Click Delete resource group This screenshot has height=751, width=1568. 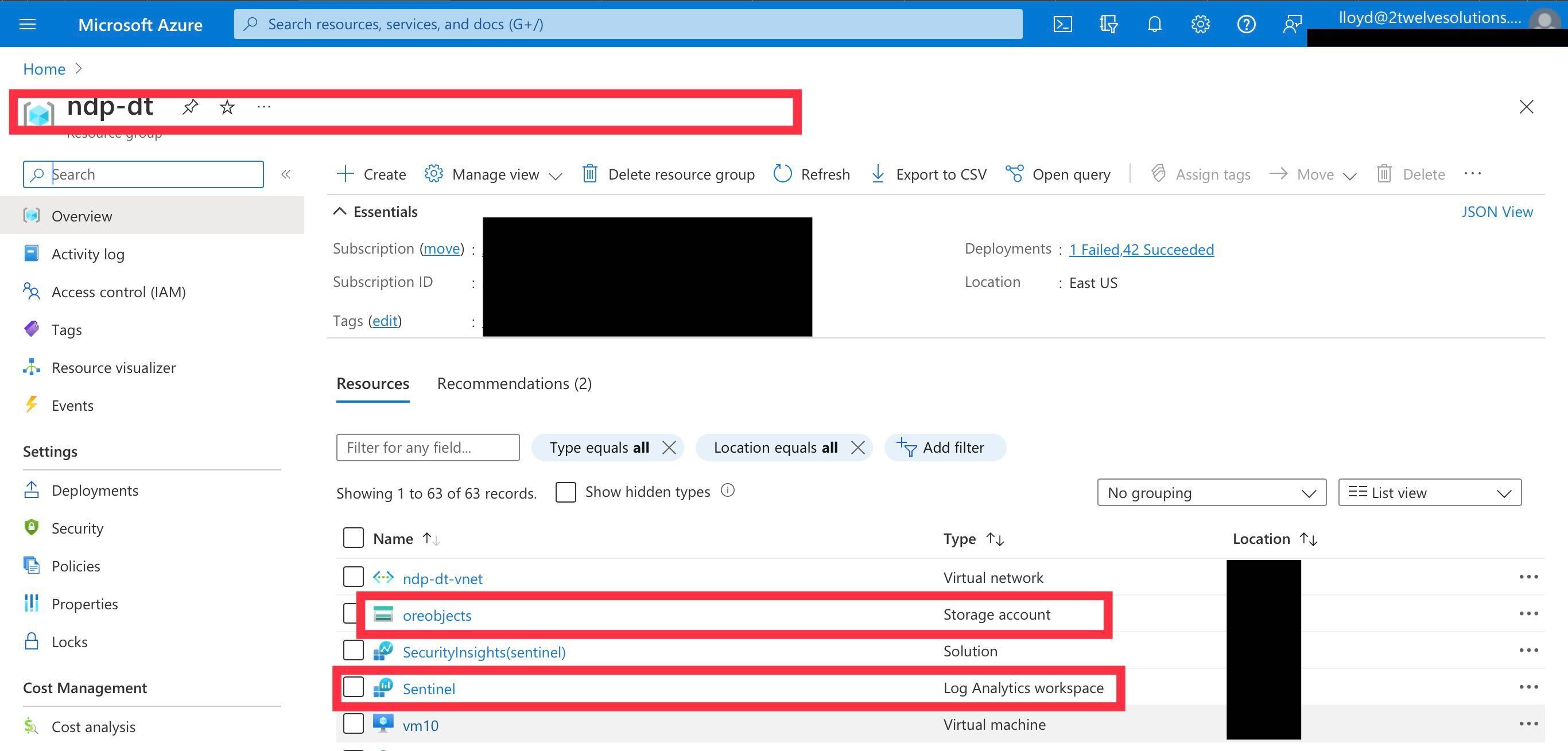[668, 174]
